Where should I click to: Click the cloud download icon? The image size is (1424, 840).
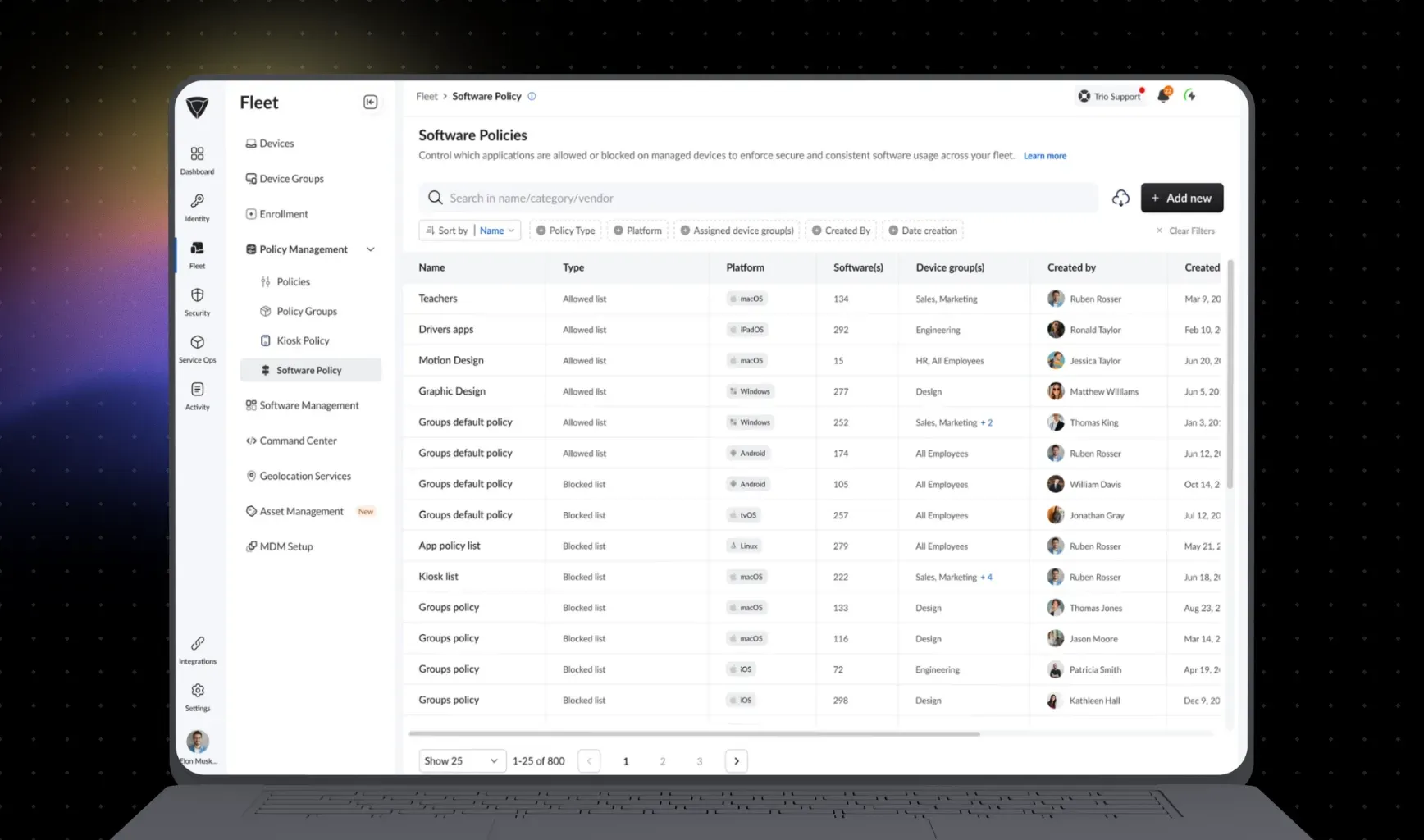1120,198
